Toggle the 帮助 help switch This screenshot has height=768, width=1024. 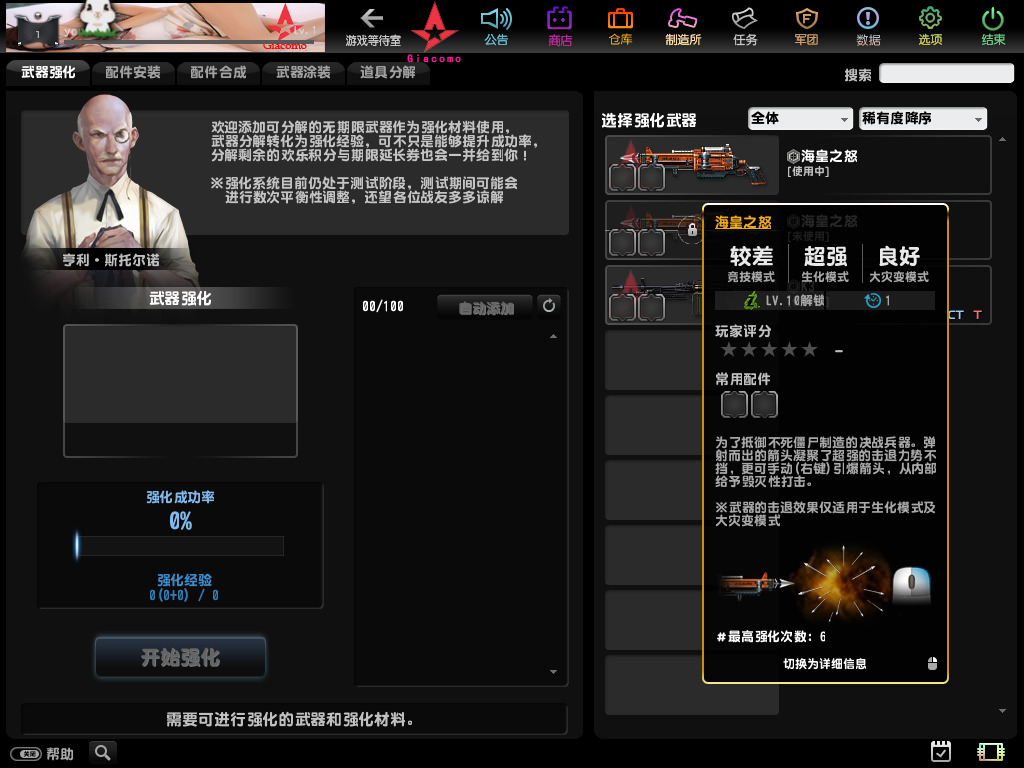[27, 754]
